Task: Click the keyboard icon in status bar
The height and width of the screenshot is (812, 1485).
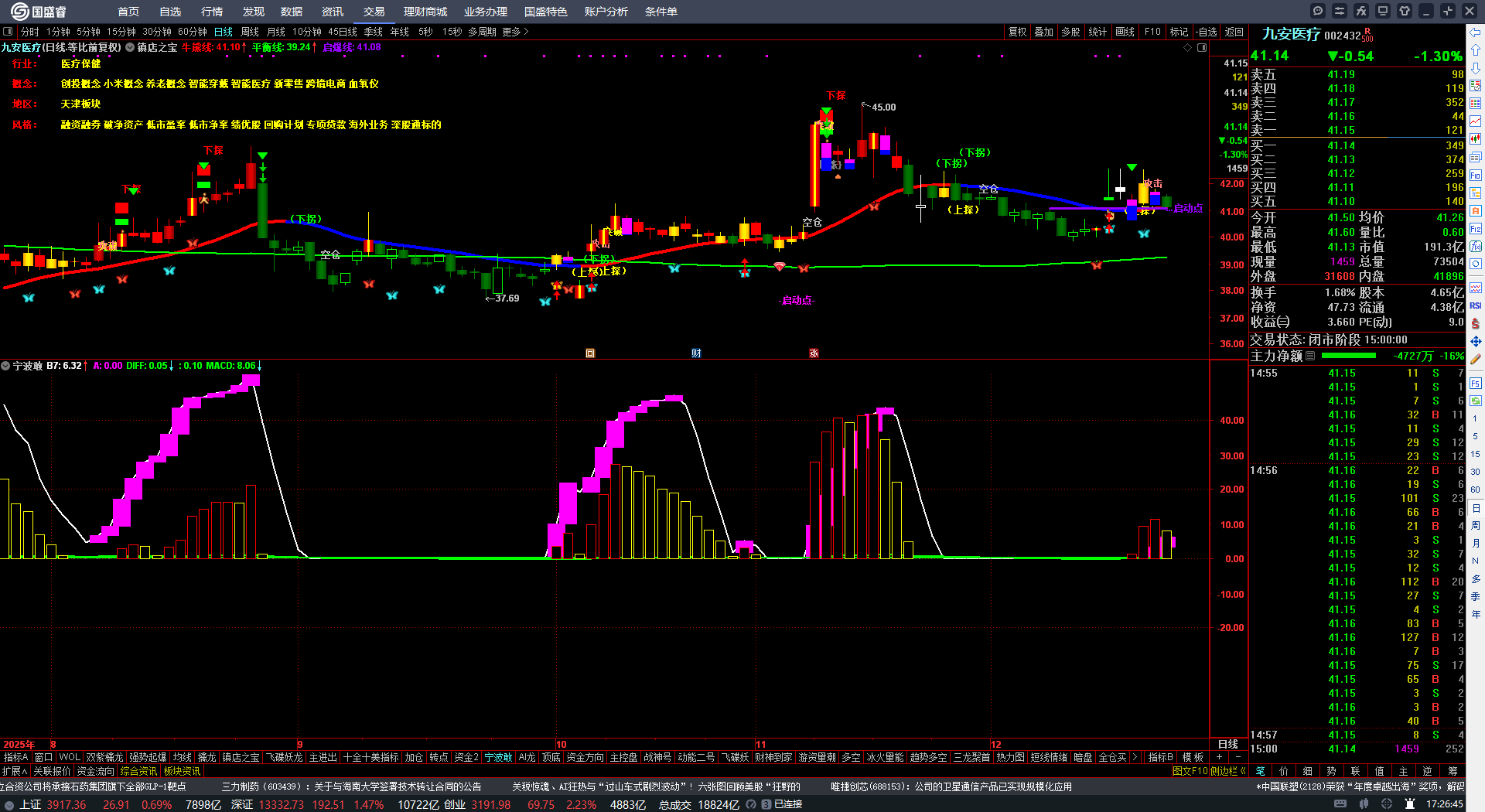Action: point(1340,804)
